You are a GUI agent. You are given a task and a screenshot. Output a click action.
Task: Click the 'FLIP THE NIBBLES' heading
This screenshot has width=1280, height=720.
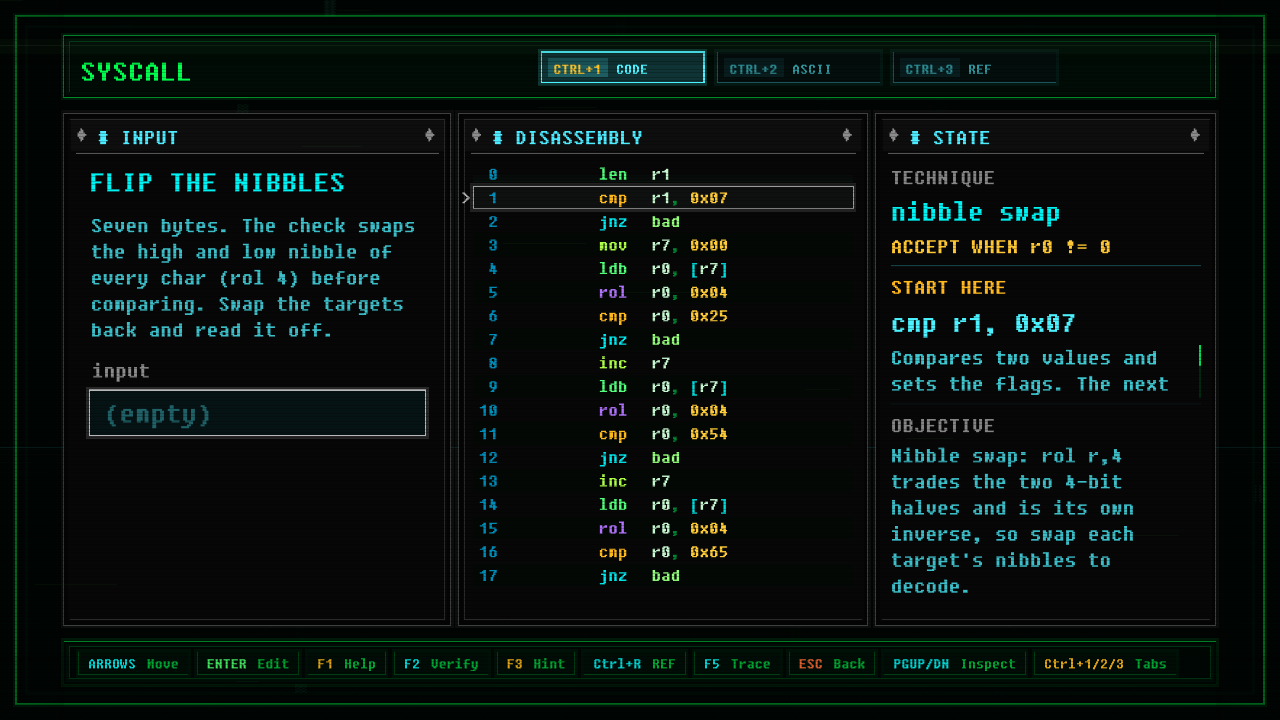[217, 183]
